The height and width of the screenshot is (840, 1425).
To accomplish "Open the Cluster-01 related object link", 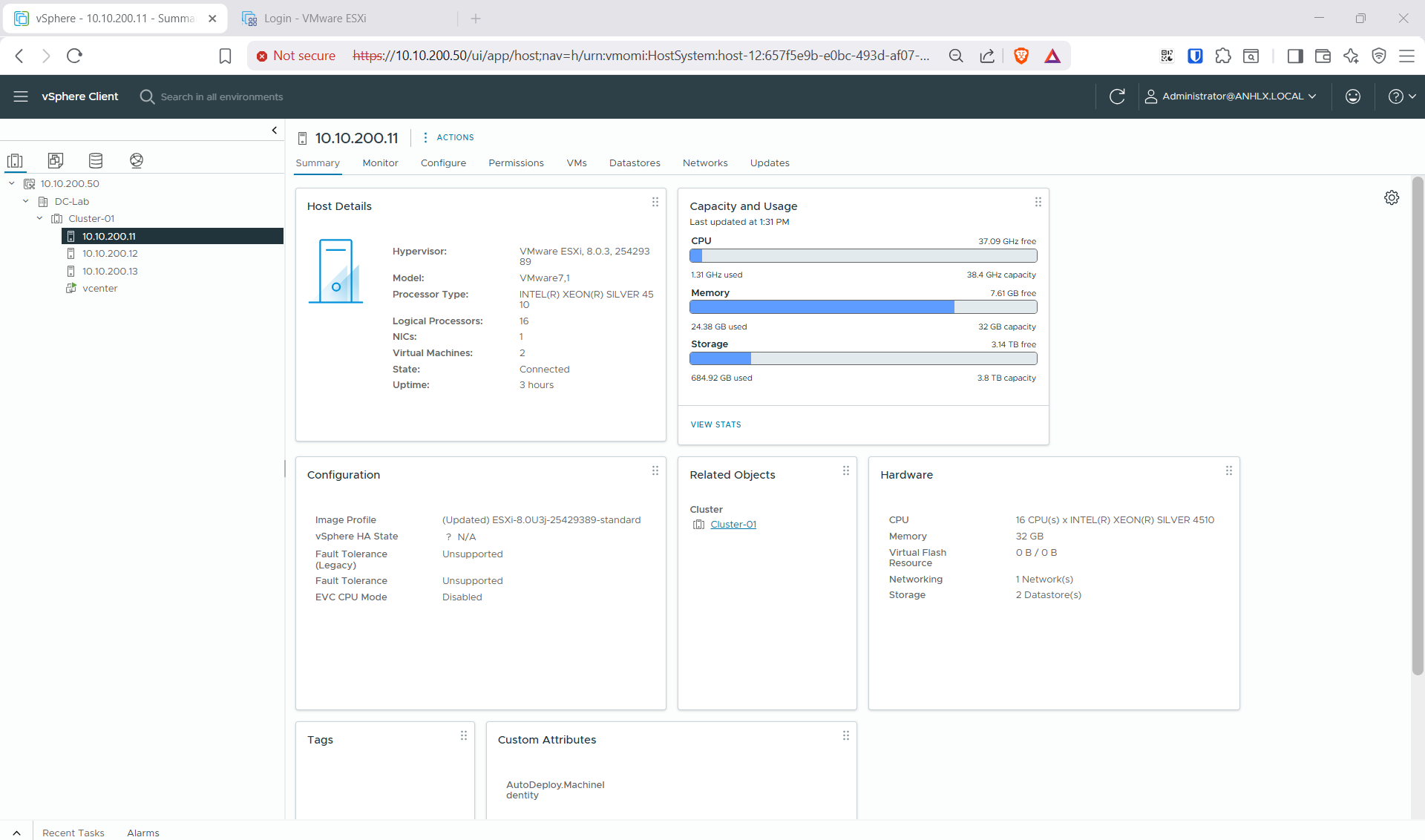I will (733, 525).
